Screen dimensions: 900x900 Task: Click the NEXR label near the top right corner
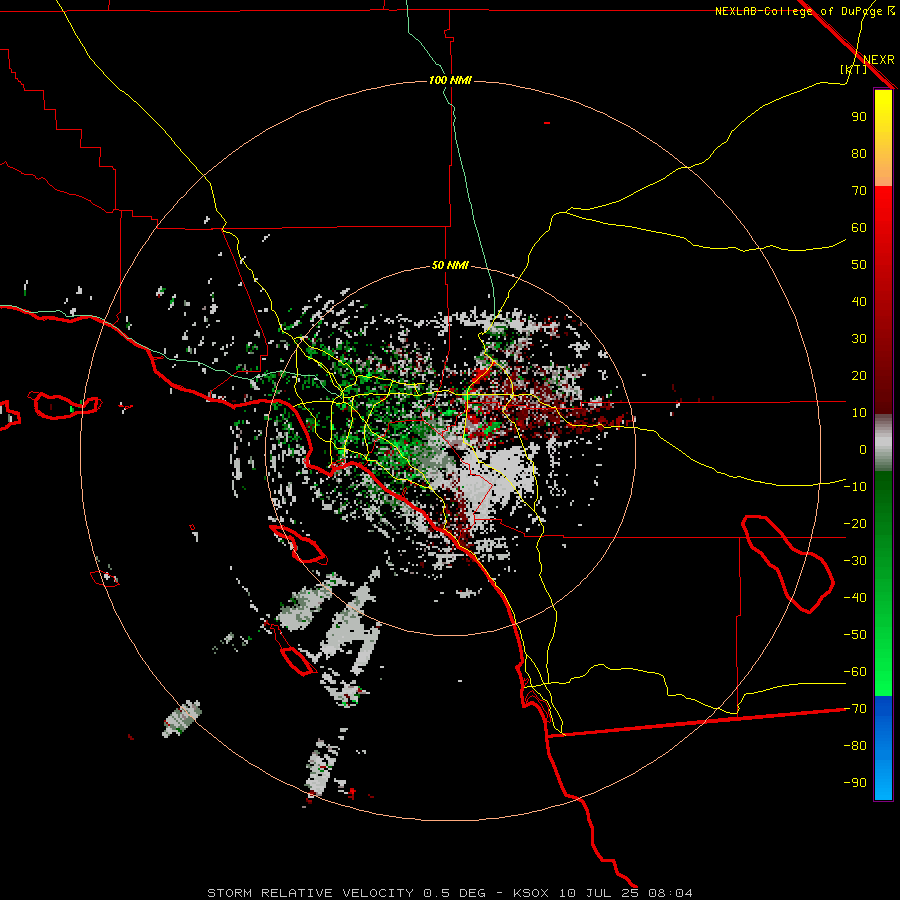coord(879,60)
